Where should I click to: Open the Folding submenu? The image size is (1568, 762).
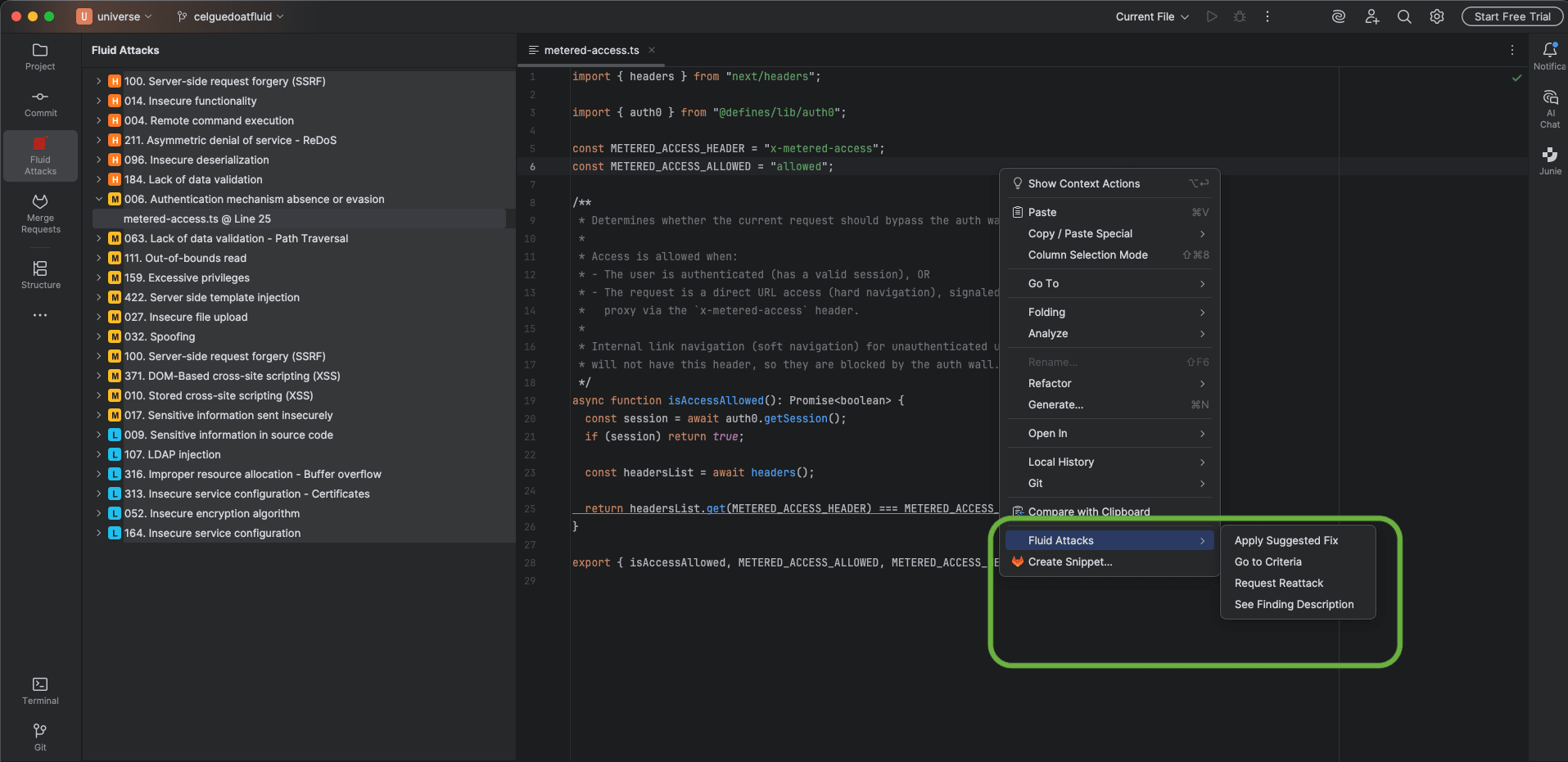1109,312
